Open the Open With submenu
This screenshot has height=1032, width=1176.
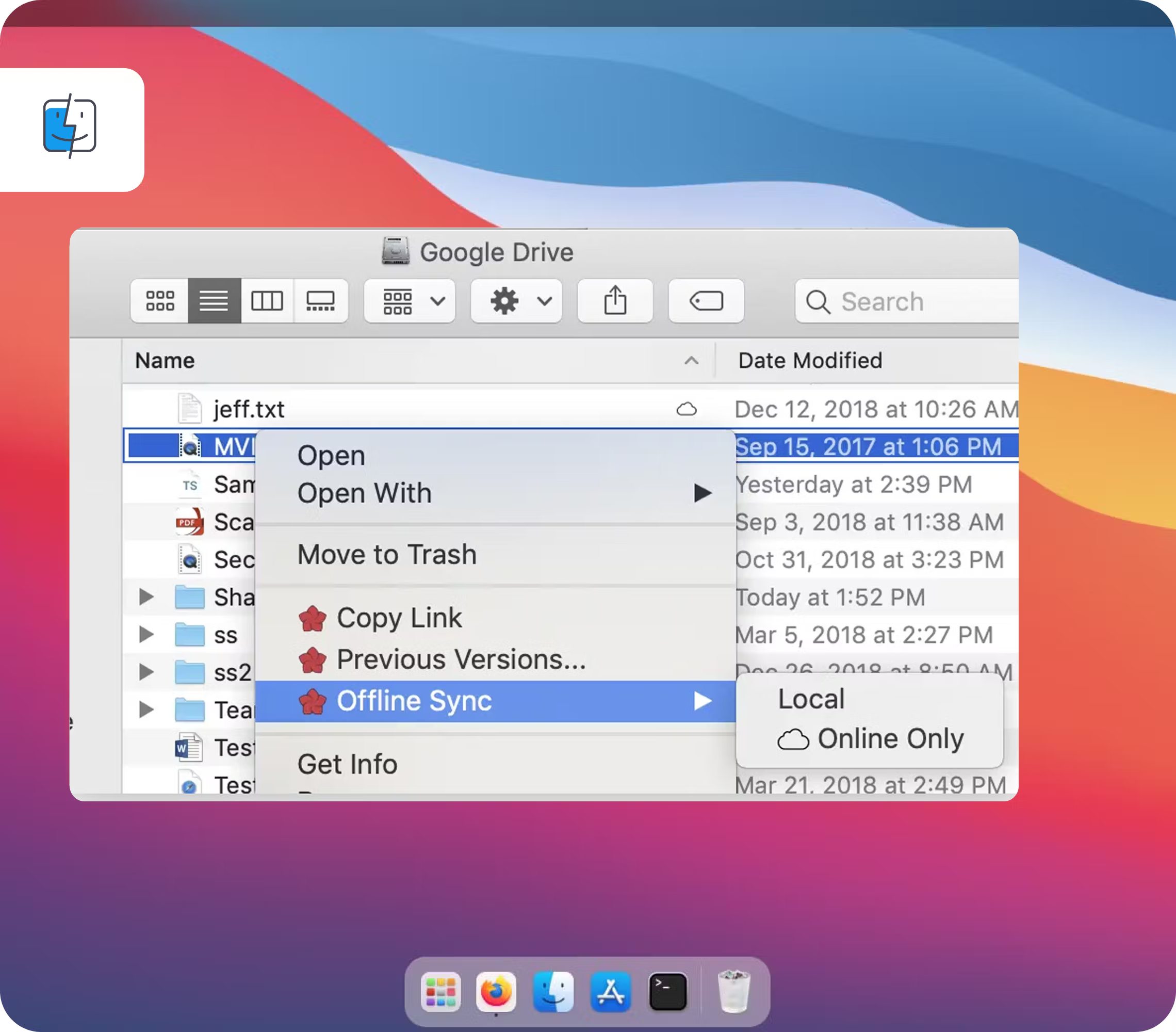pyautogui.click(x=365, y=493)
